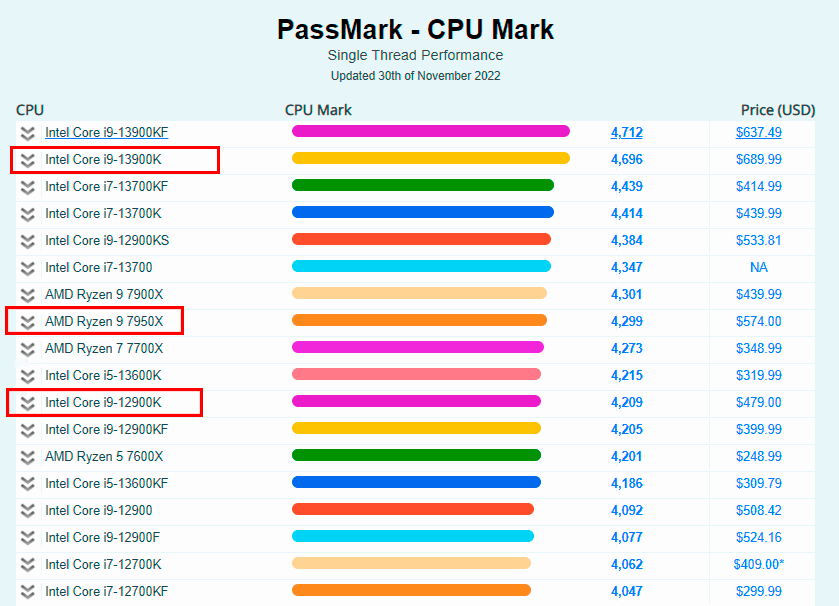Image resolution: width=839 pixels, height=606 pixels.
Task: Expand details for Intel Core i9-12900KS
Action: coord(27,239)
